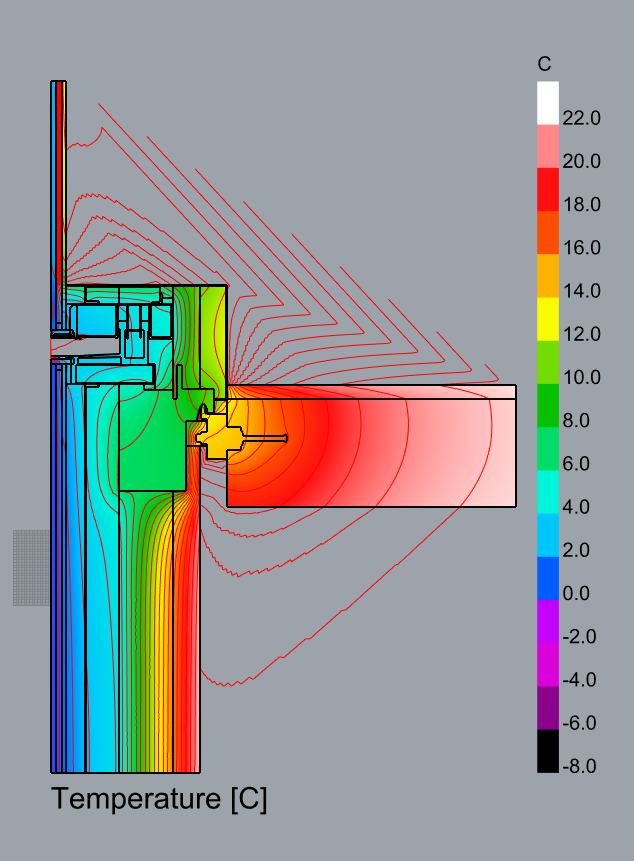This screenshot has width=634, height=861.
Task: Click the "Temperature [C]" caption text
Action: click(x=159, y=800)
